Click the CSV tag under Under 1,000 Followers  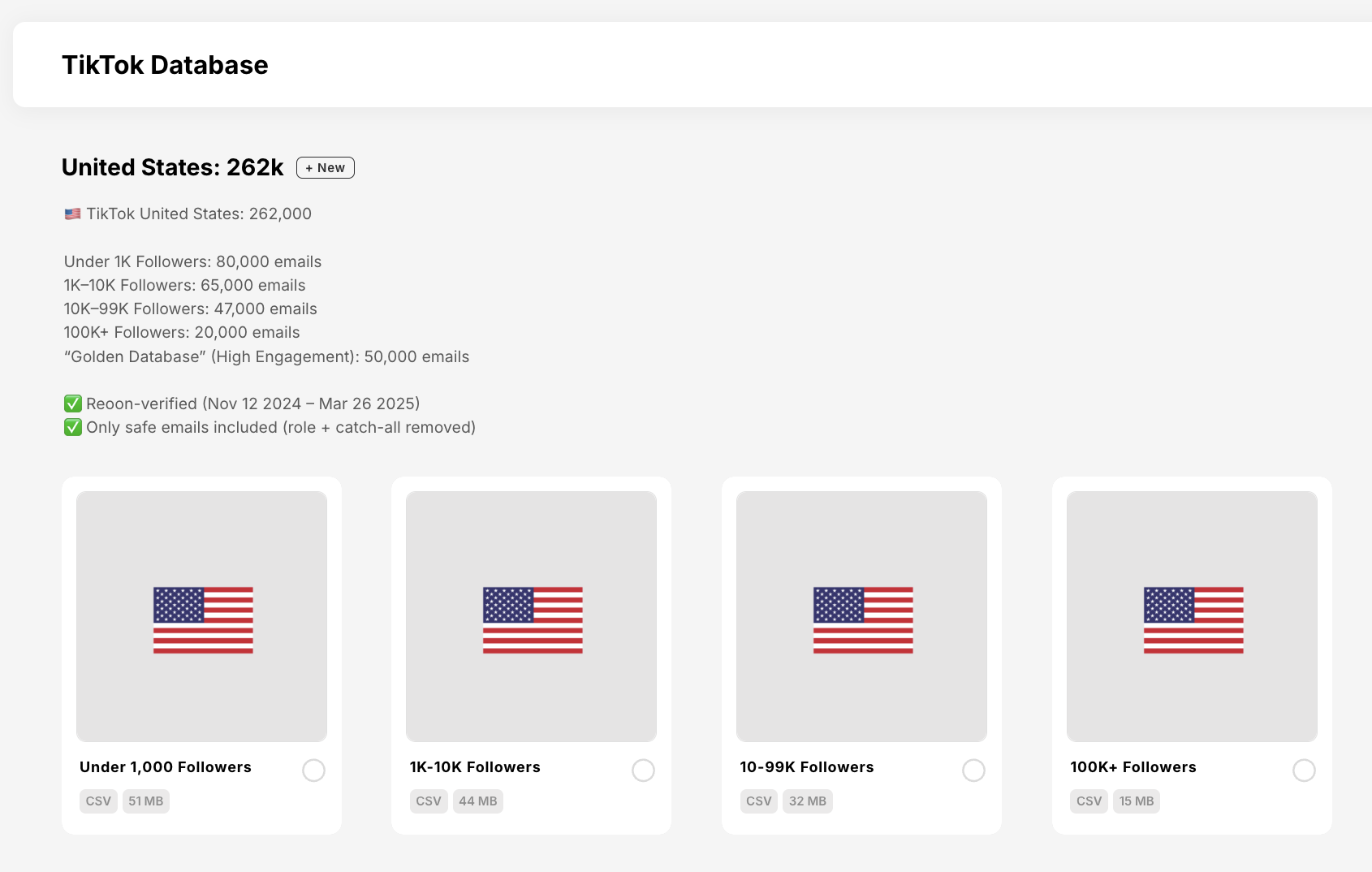tap(98, 801)
